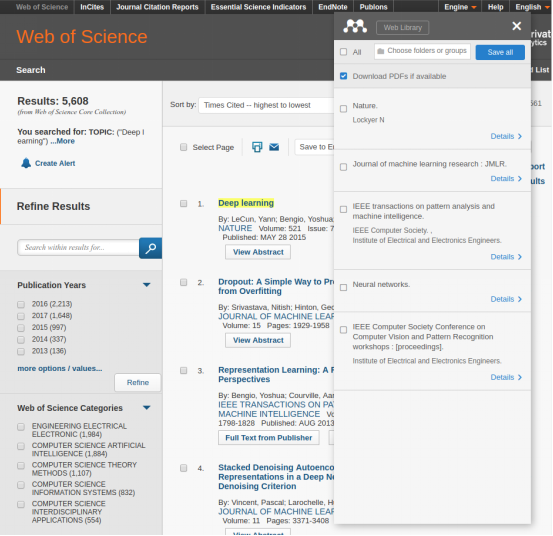Click Save all button
The height and width of the screenshot is (536, 553).
coord(500,52)
